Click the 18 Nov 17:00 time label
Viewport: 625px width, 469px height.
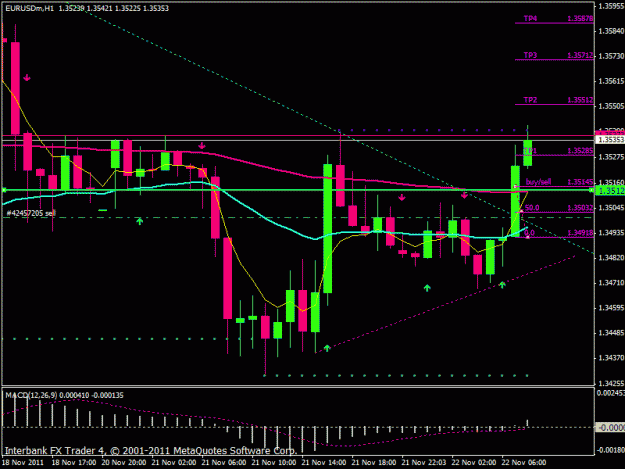pyautogui.click(x=74, y=463)
